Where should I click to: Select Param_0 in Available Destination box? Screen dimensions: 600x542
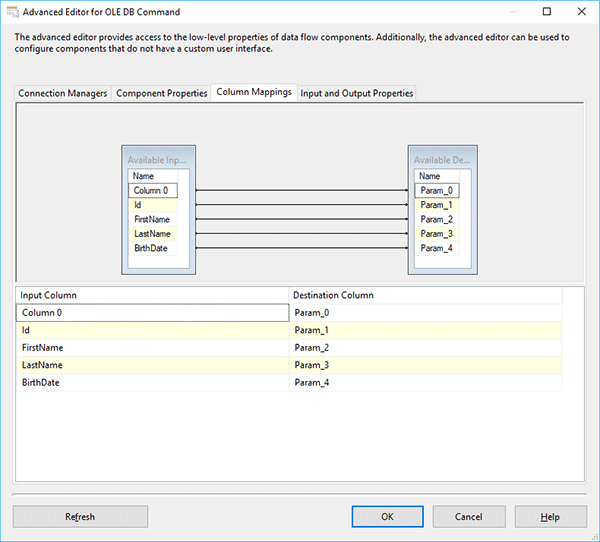pos(437,190)
